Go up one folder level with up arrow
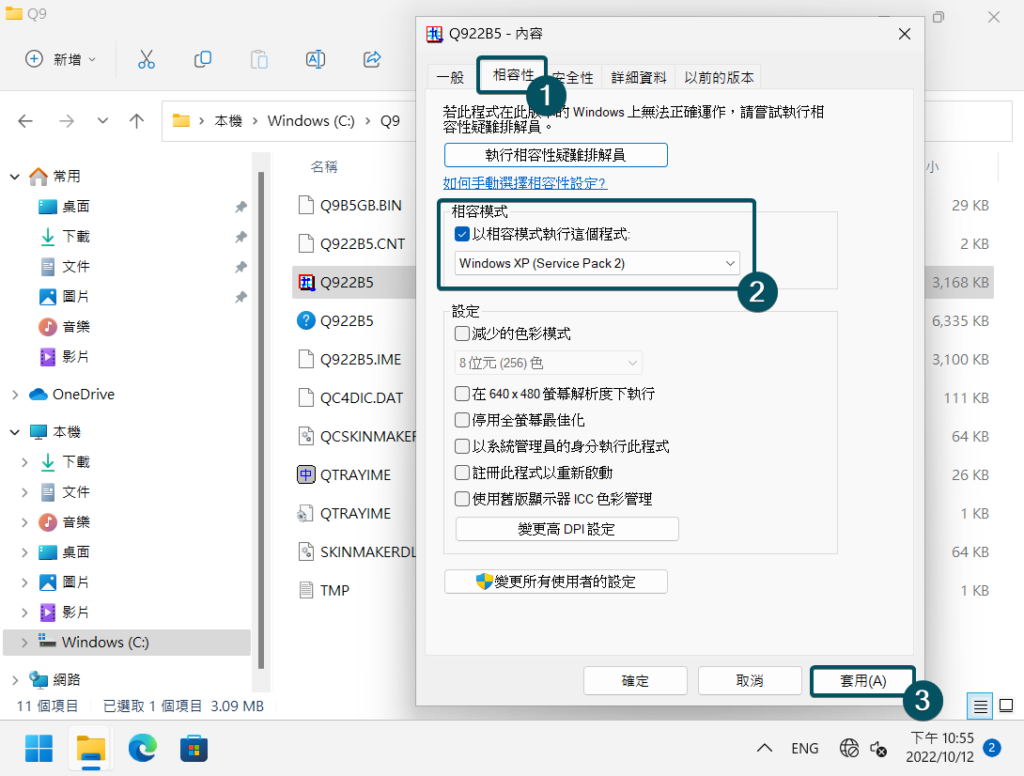 (x=136, y=121)
